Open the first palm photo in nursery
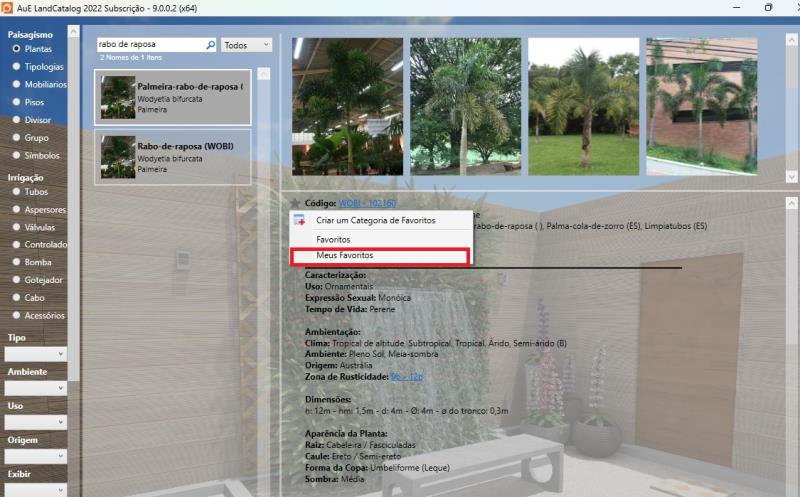The width and height of the screenshot is (800, 497). [x=347, y=107]
